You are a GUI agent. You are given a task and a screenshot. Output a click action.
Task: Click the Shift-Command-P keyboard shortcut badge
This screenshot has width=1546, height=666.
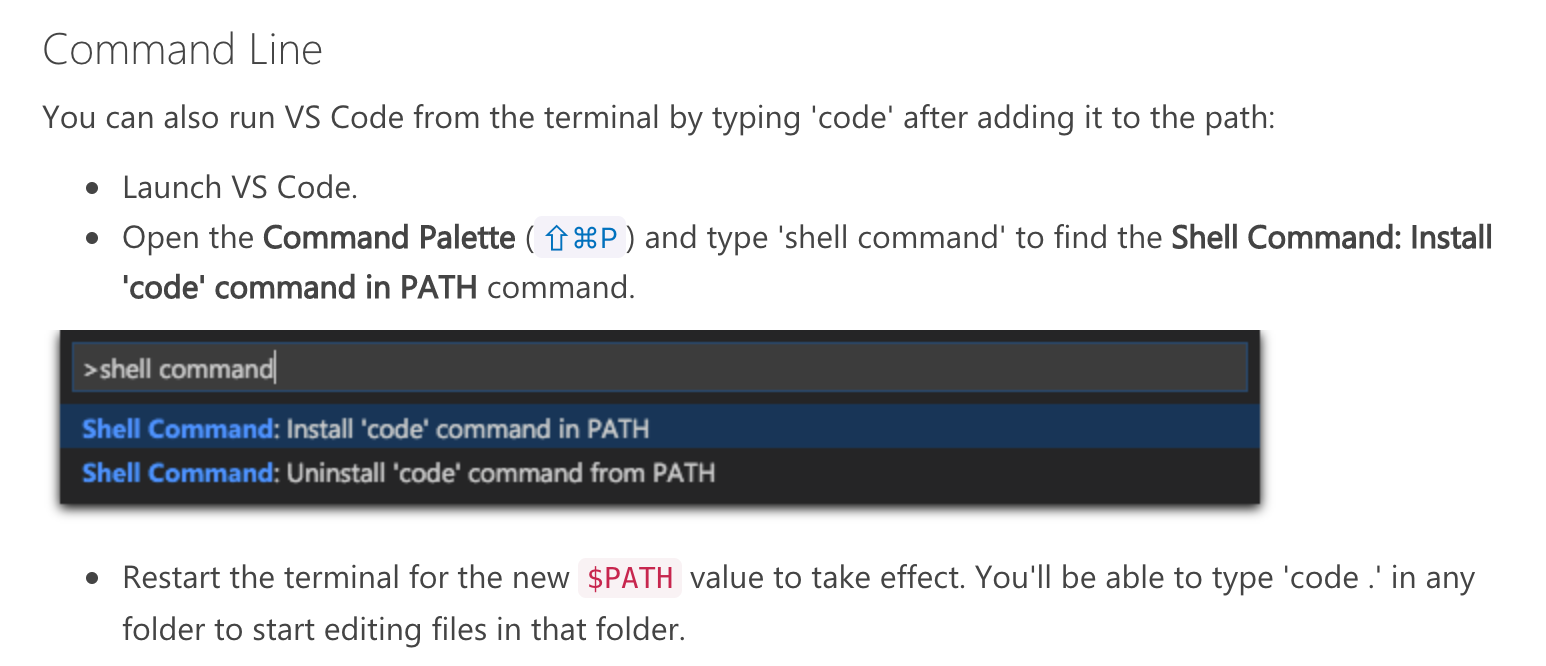580,237
